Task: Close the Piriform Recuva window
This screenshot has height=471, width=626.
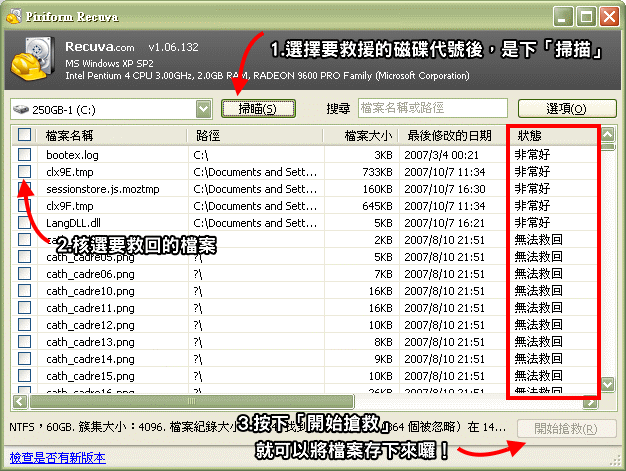Action: coord(609,17)
